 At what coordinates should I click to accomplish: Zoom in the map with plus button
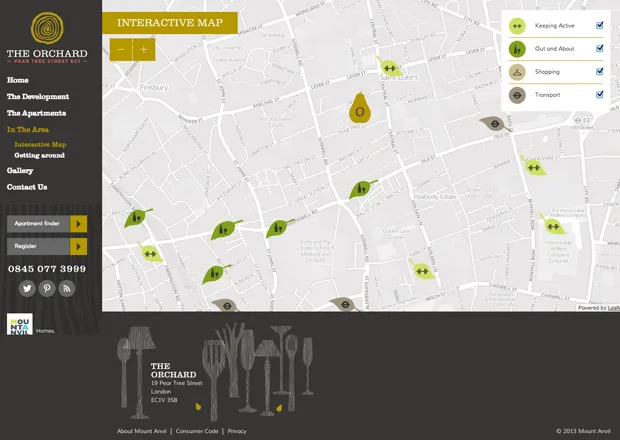click(x=144, y=50)
